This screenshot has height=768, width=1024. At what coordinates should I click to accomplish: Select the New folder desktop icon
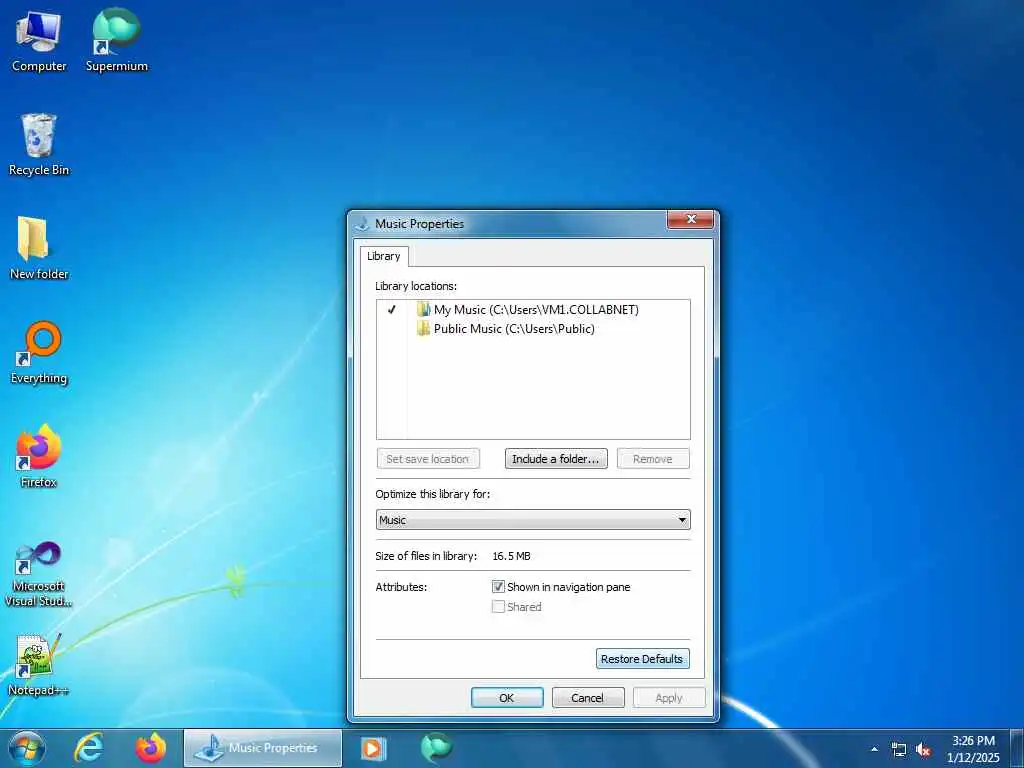click(x=39, y=248)
